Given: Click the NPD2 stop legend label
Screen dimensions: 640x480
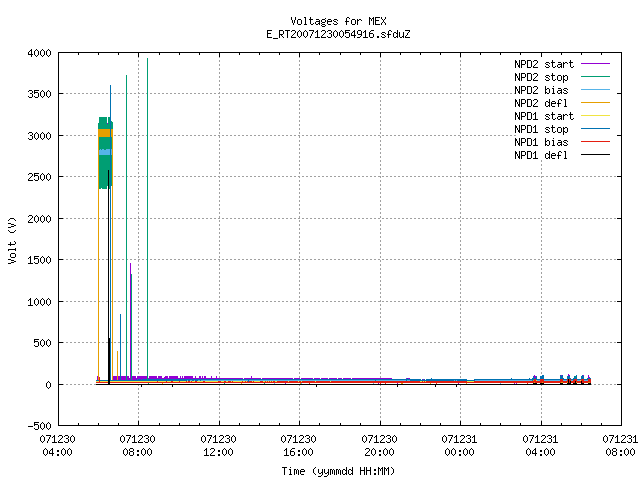Looking at the screenshot, I should [x=541, y=77].
